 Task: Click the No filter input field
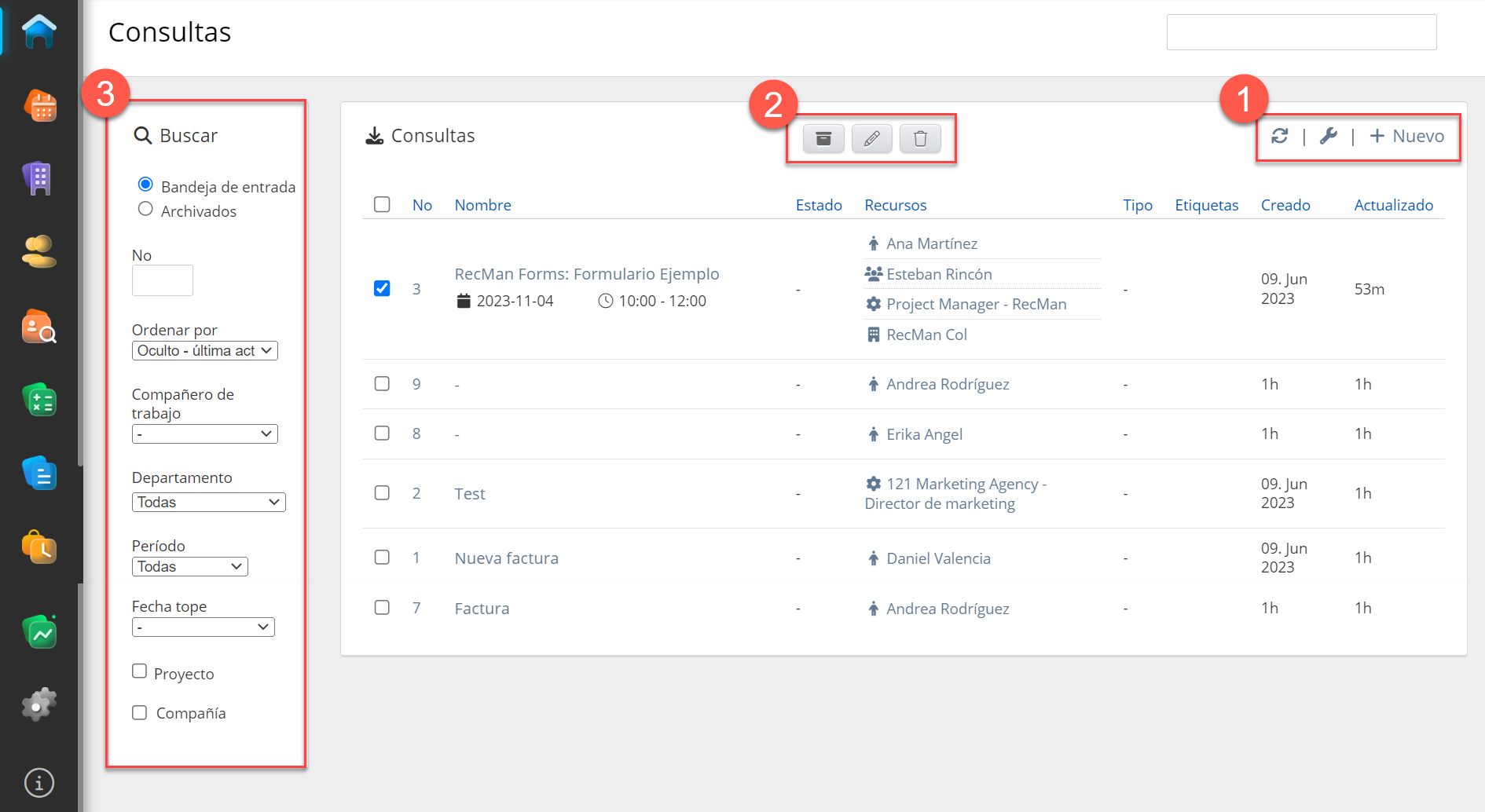click(163, 280)
